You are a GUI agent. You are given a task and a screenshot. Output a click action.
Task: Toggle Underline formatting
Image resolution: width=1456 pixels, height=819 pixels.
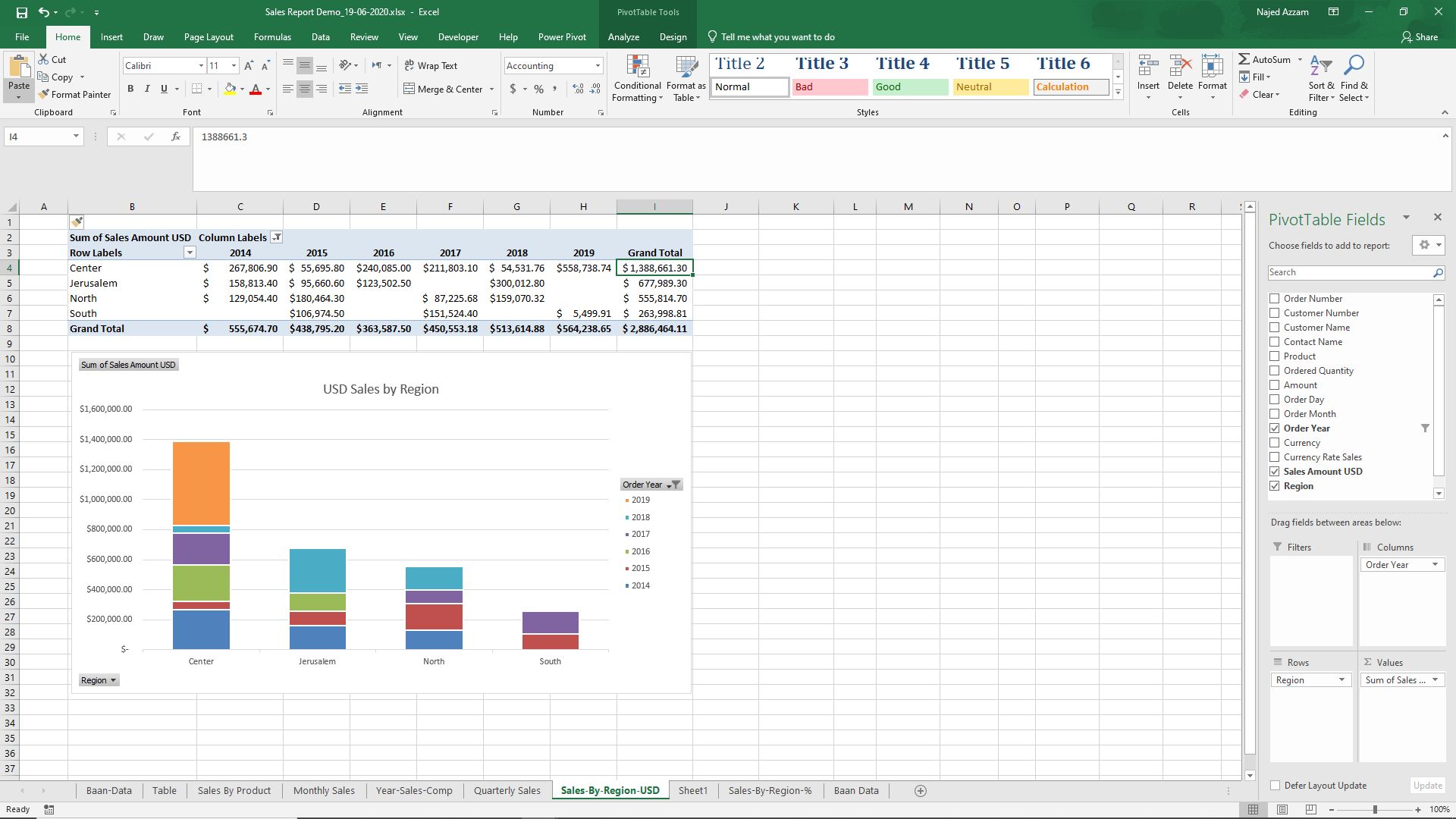pos(164,89)
